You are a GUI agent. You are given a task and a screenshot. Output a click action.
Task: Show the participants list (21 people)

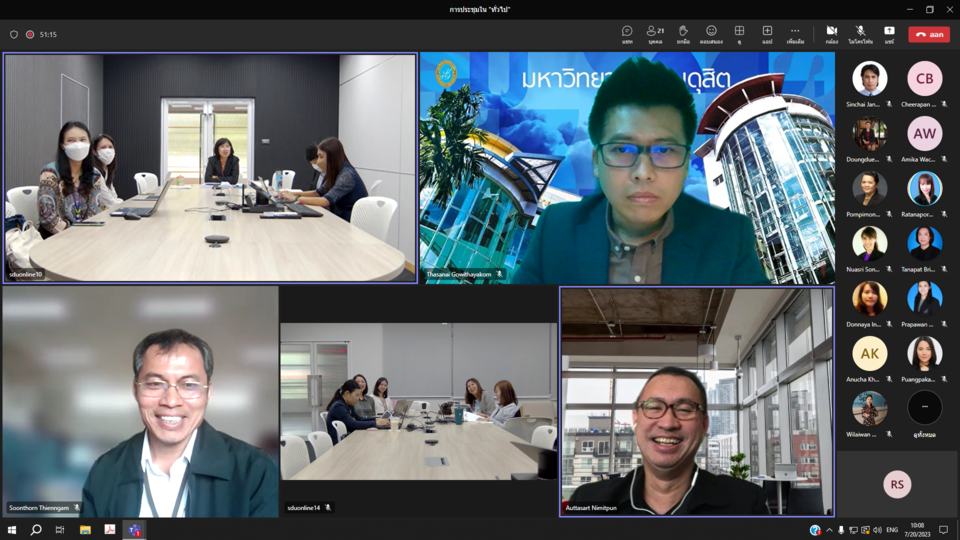(655, 34)
